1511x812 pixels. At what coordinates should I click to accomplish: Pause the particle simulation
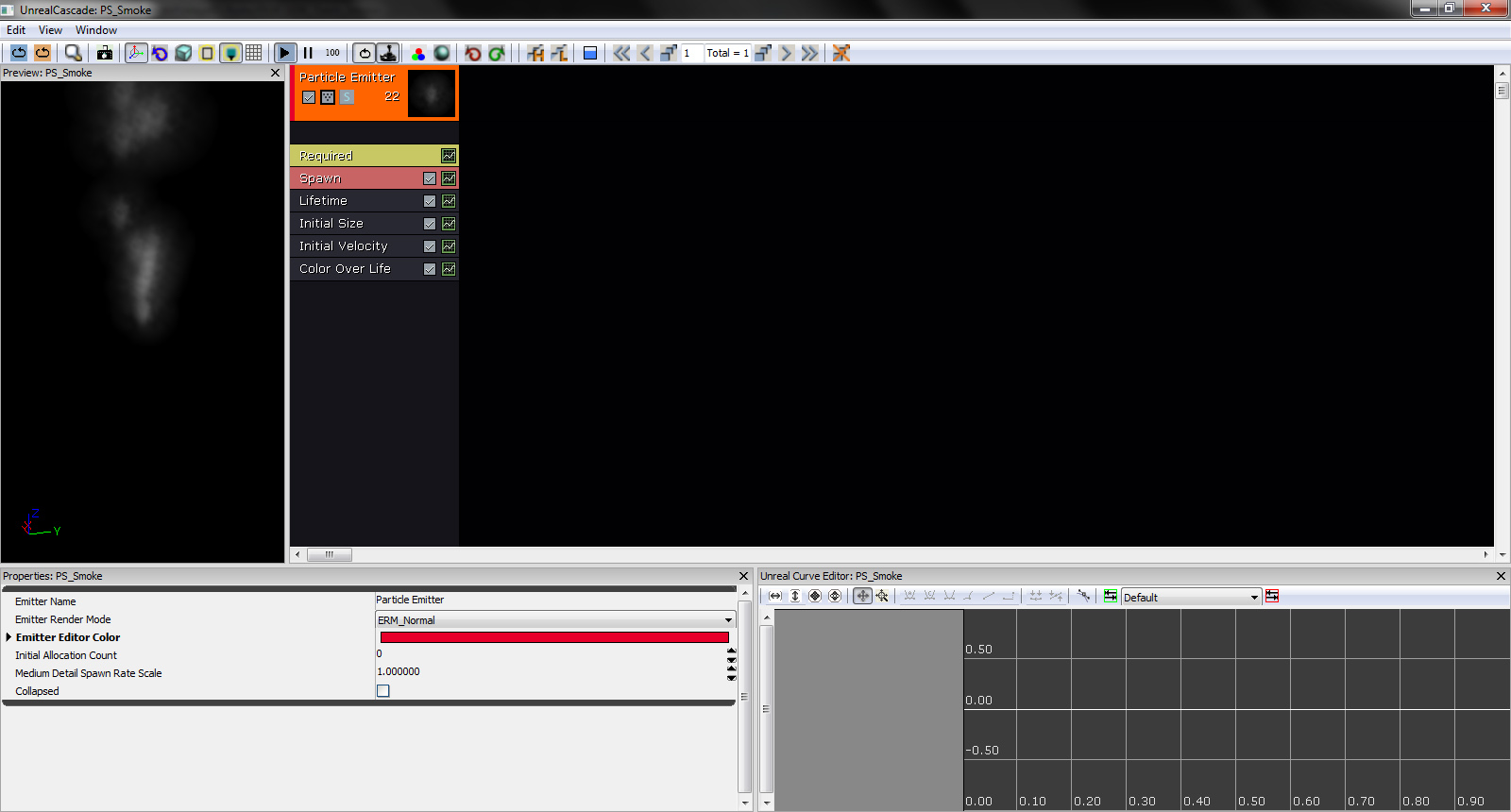(x=308, y=53)
